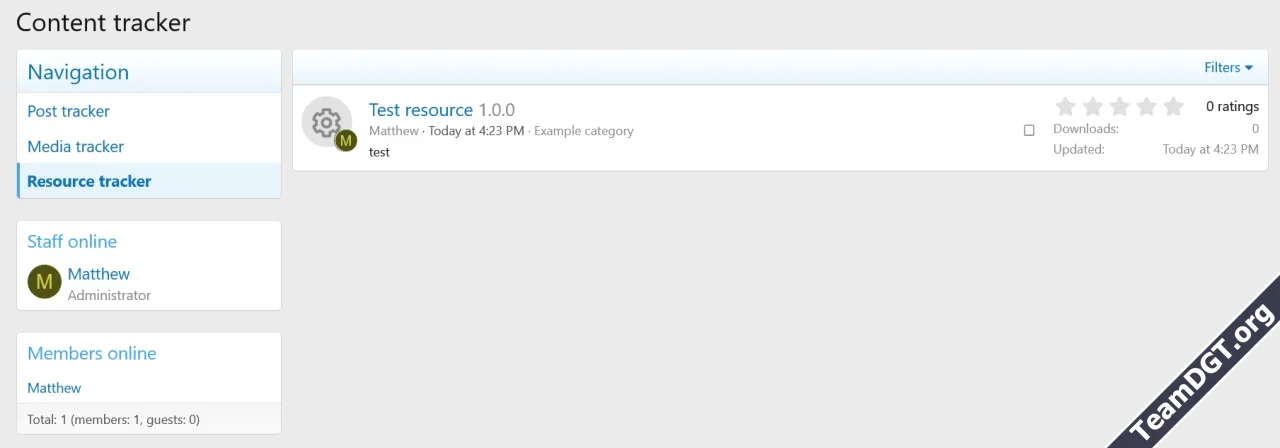
Task: Rate Test resource one star
Action: click(1066, 106)
